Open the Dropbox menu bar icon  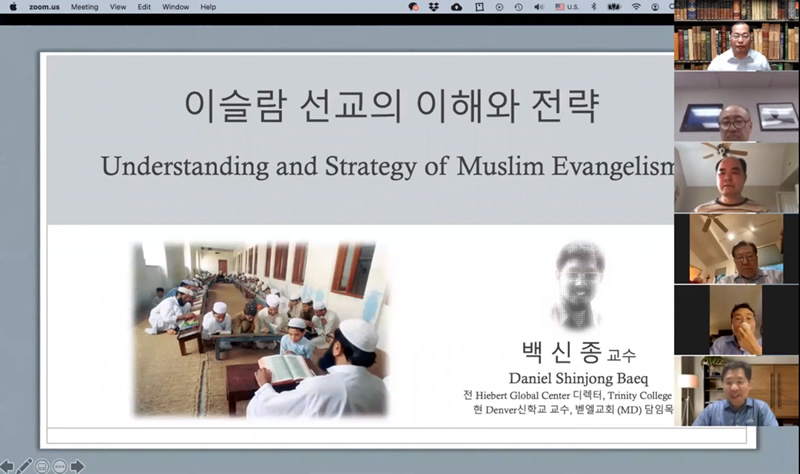pos(435,6)
